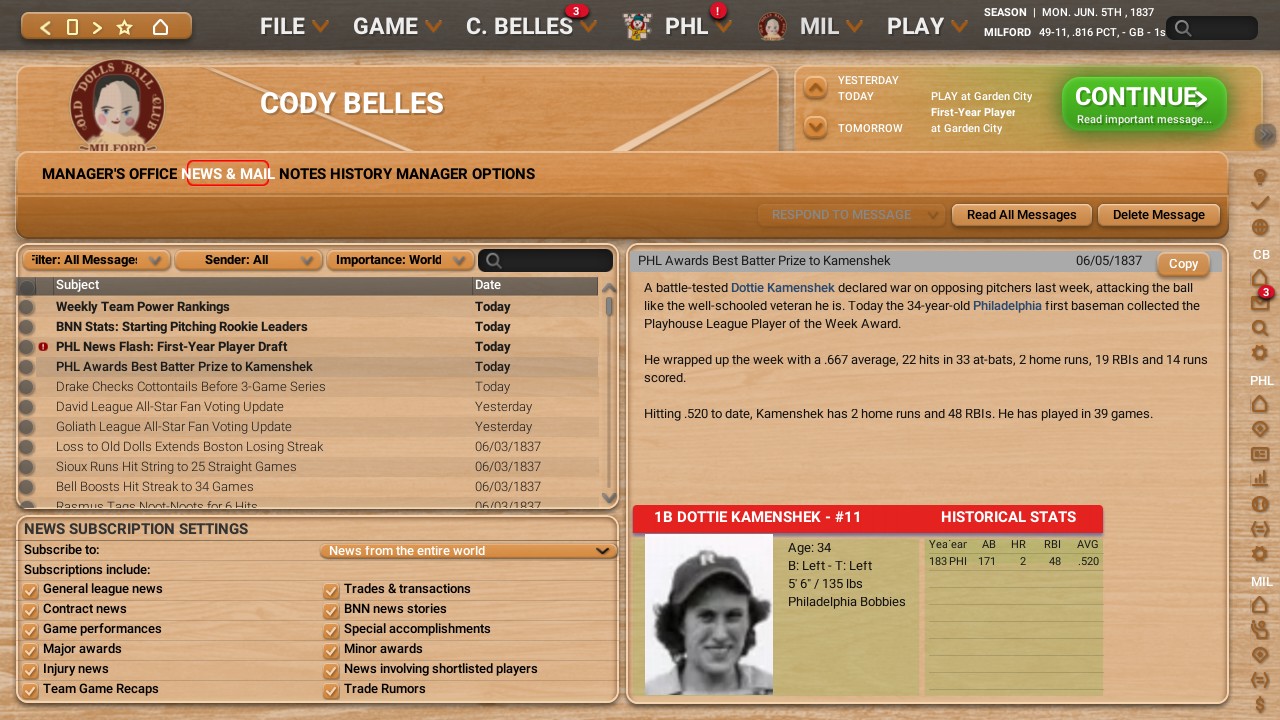Open the Dottie Kamenshek player link
Screen dimensions: 1280x720
point(783,288)
